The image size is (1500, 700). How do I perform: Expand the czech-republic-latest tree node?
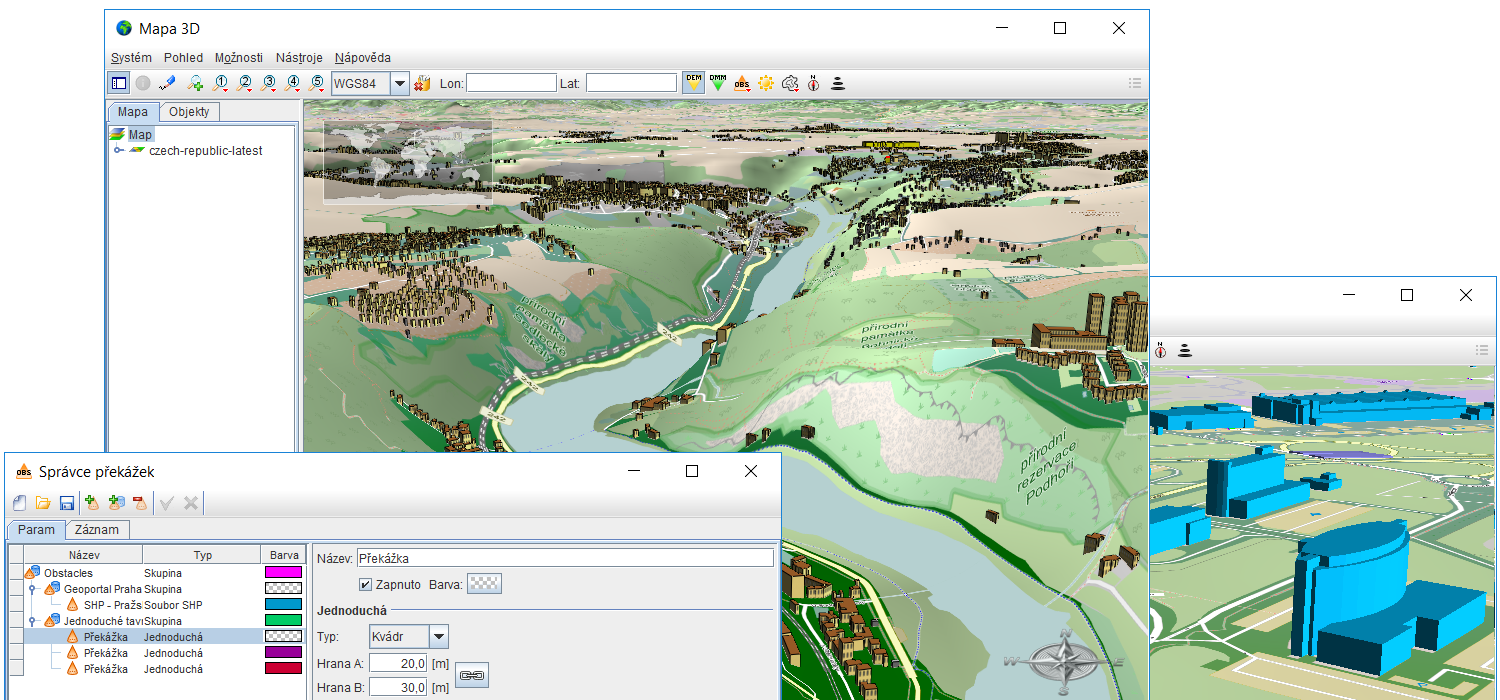pyautogui.click(x=119, y=151)
